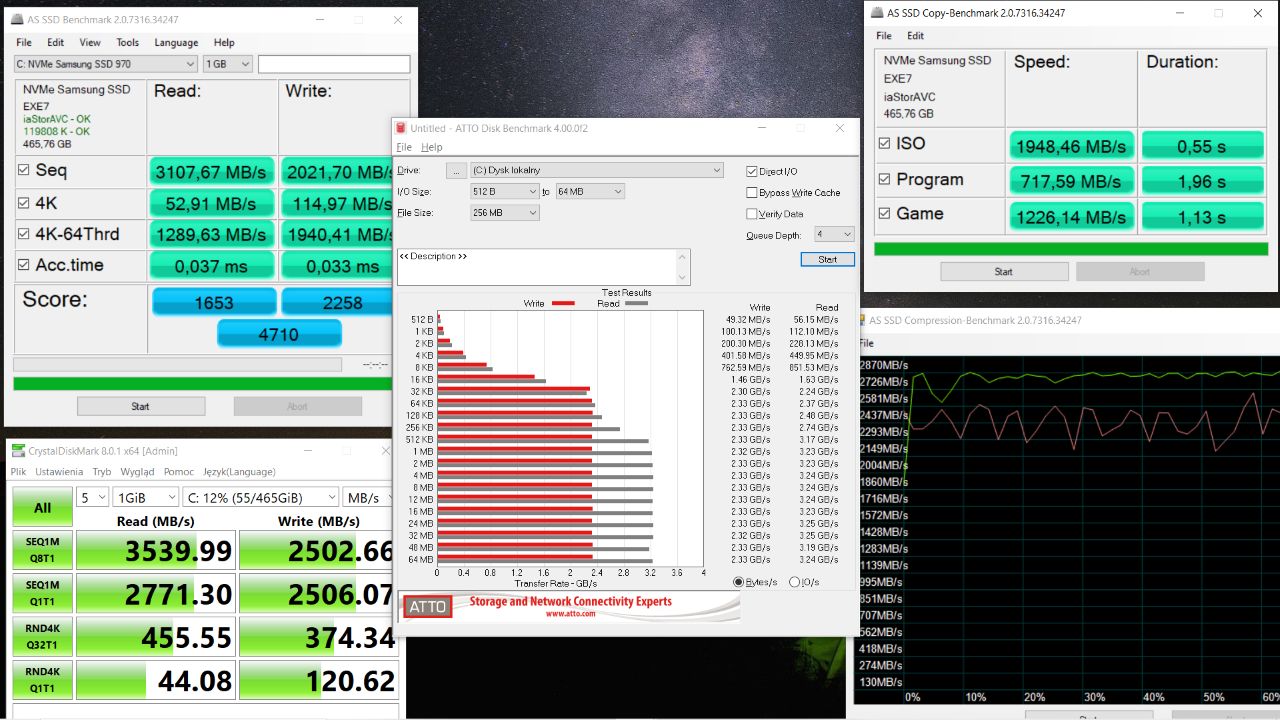This screenshot has height=720, width=1280.
Task: Open the 256 MB File Size dropdown
Action: [505, 213]
